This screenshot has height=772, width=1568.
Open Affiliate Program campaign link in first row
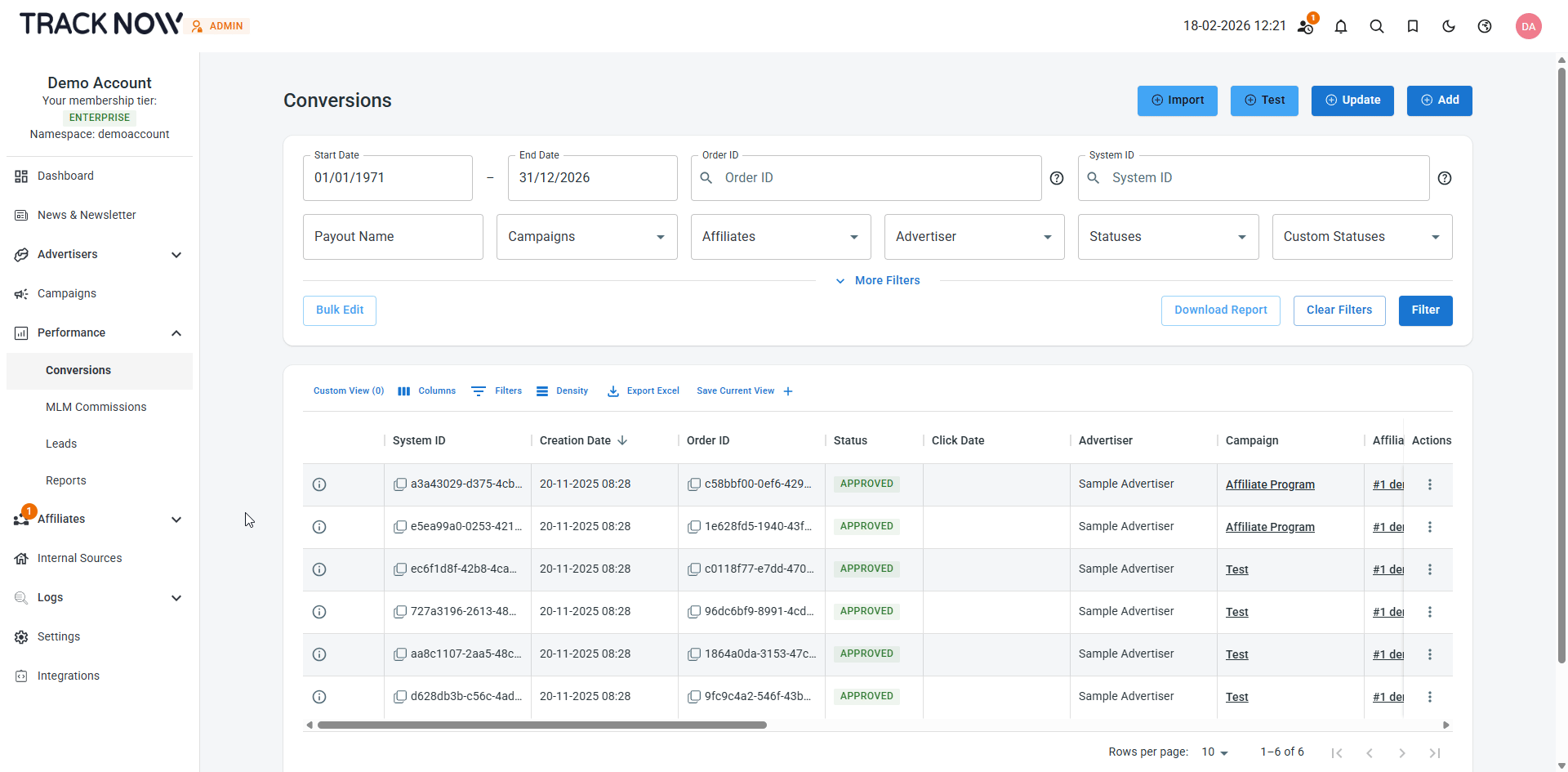point(1270,484)
